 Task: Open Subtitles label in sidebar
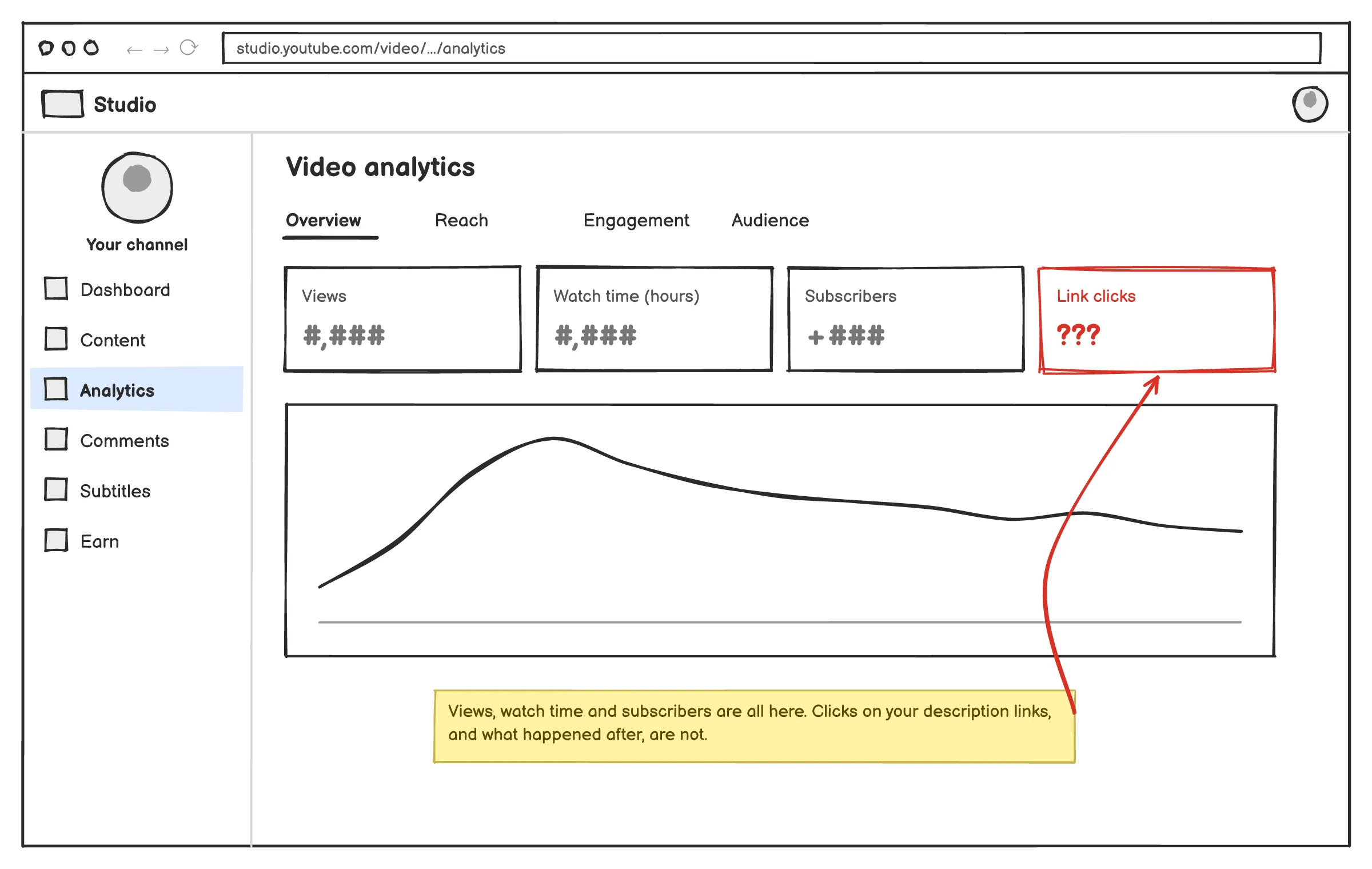(115, 491)
